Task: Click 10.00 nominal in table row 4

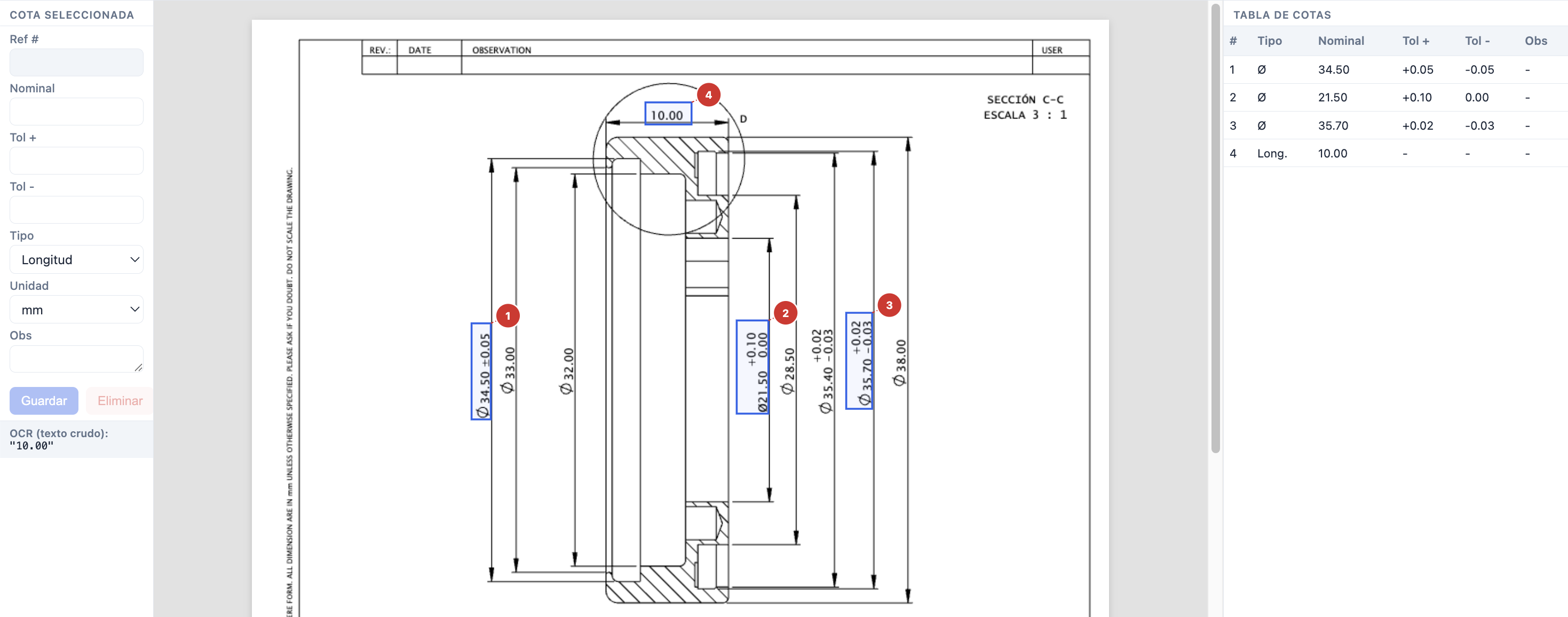Action: 1333,153
